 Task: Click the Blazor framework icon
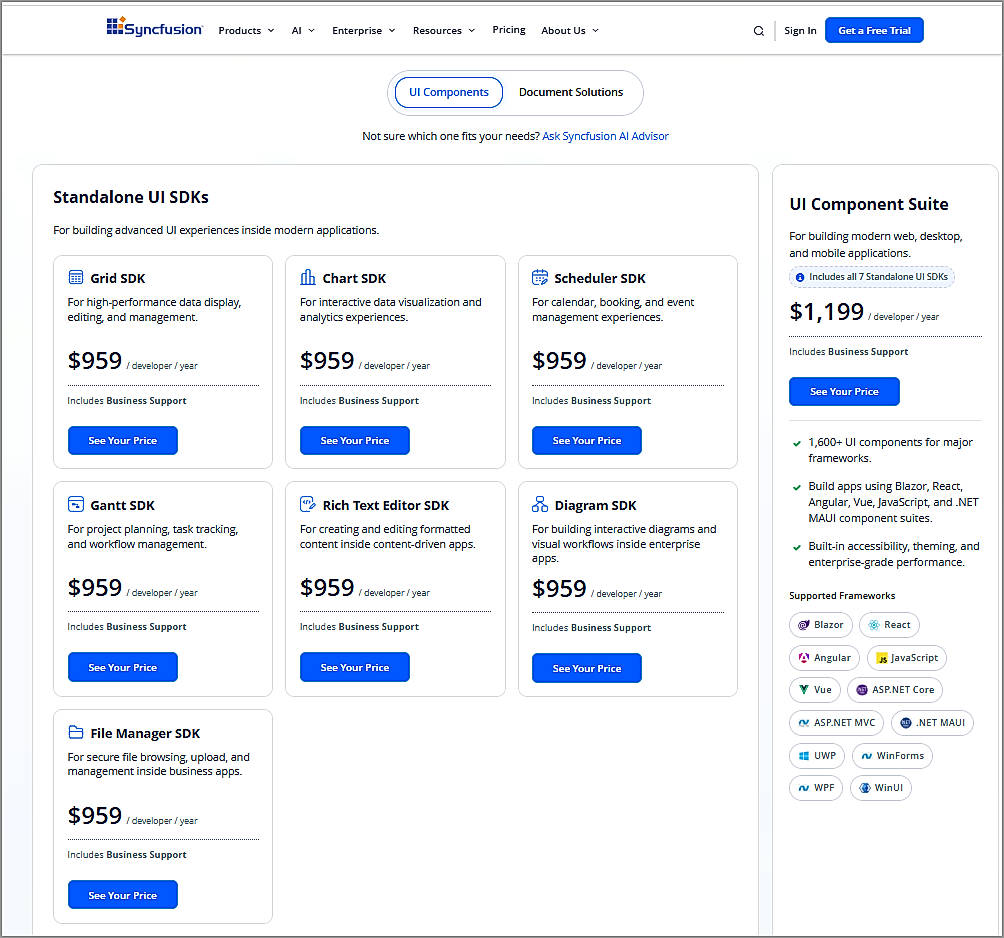(x=804, y=625)
